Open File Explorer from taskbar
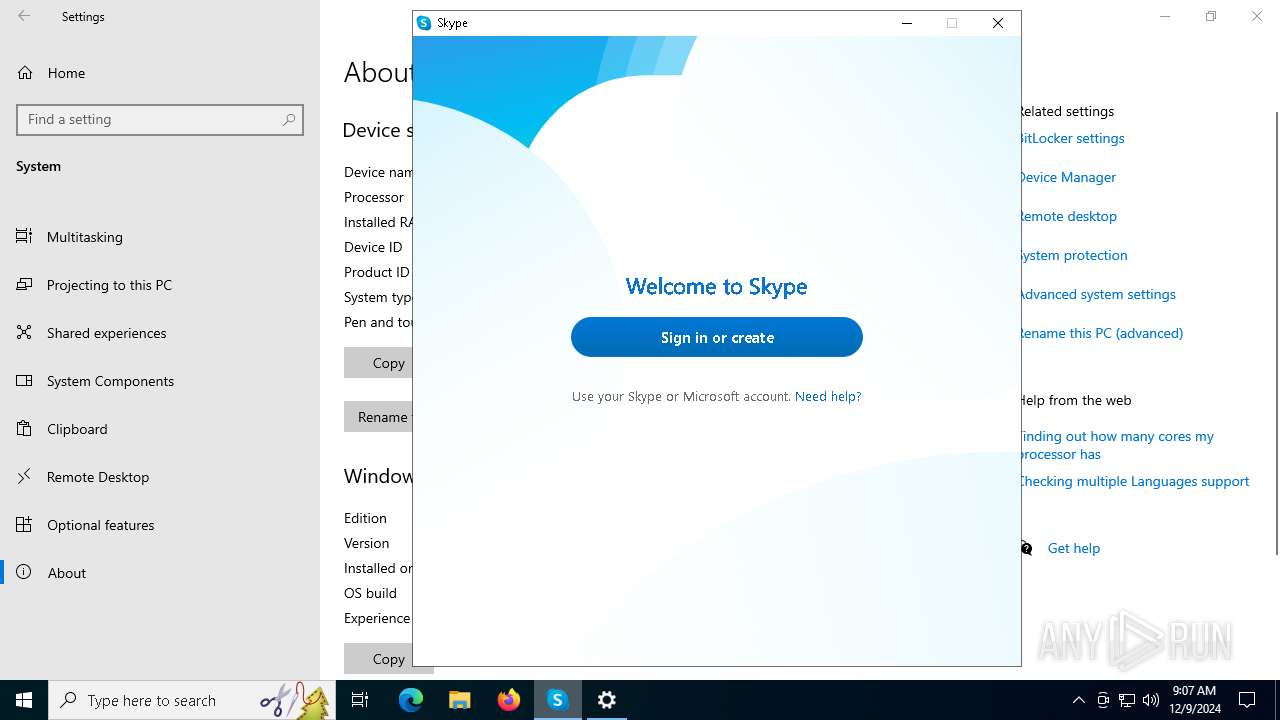The width and height of the screenshot is (1280, 720). 459,700
